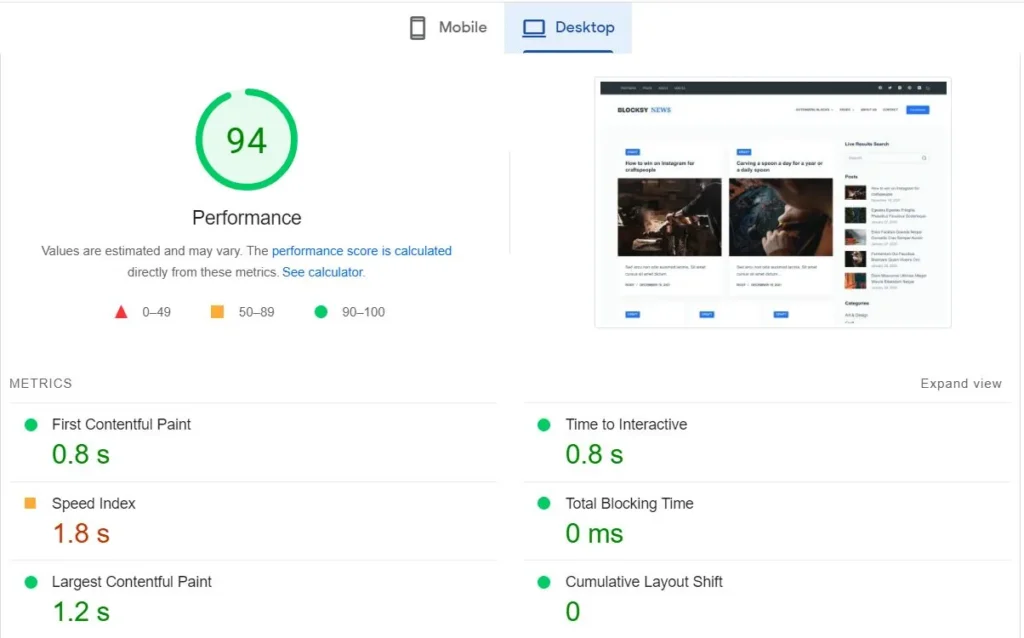Screen dimensions: 1024x638
Task: Click the Speed Index label
Action: tap(93, 503)
